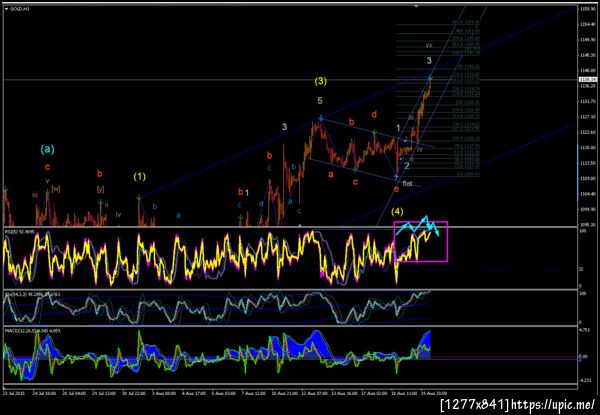Click the chart shift triangle marker at the top edge
Image resolution: width=600 pixels, height=415 pixels.
coord(416,6)
